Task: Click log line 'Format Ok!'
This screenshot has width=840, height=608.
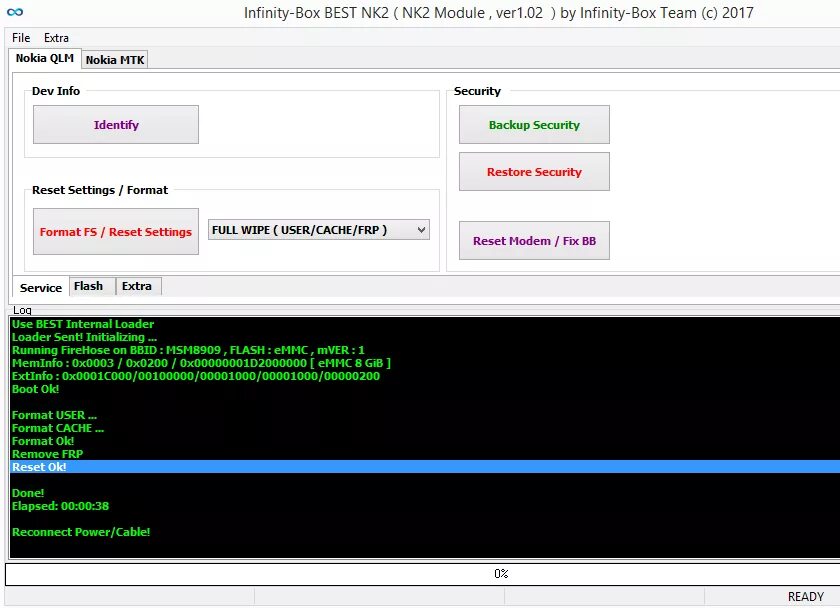Action: [43, 441]
